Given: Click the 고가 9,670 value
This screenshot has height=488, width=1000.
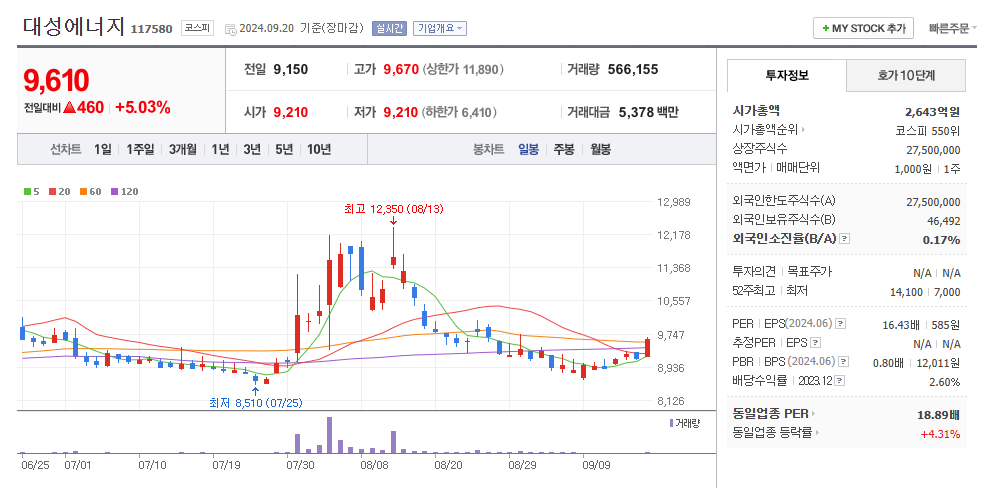Looking at the screenshot, I should 401,70.
